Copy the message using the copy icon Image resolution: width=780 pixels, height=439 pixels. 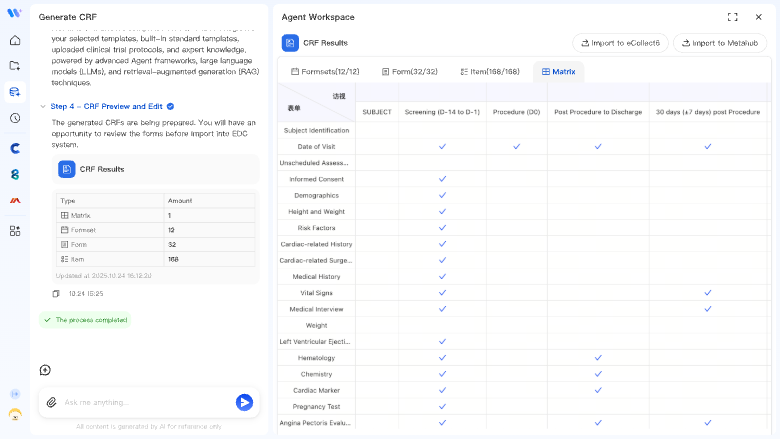point(56,294)
